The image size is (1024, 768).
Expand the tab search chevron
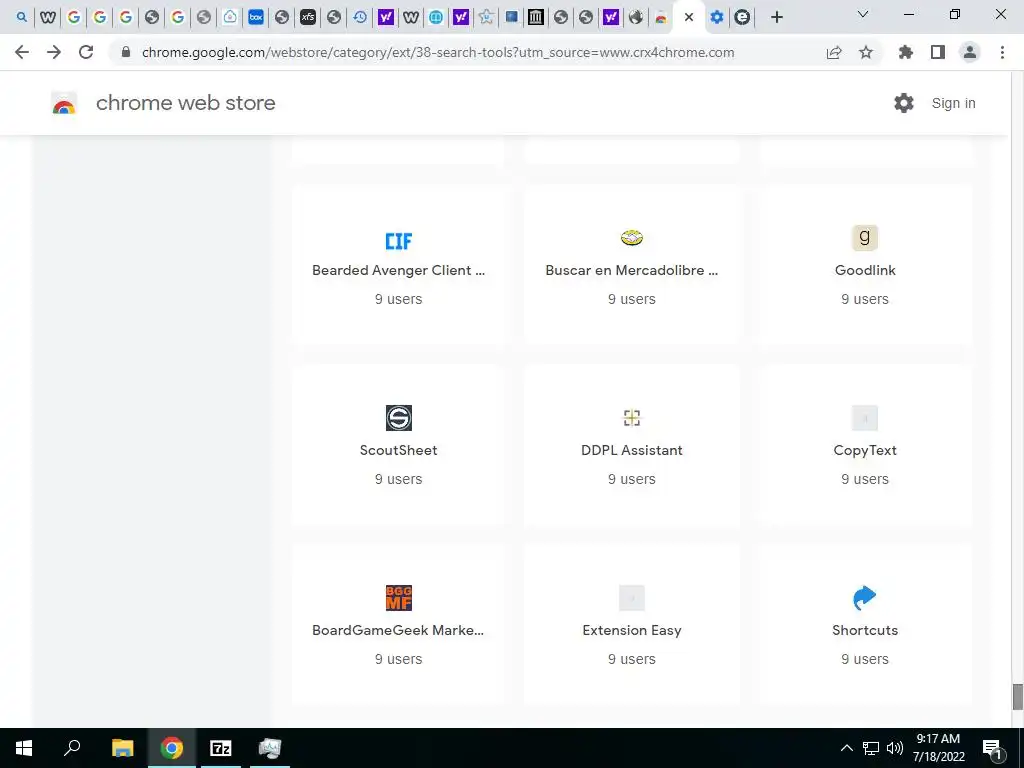(x=863, y=14)
